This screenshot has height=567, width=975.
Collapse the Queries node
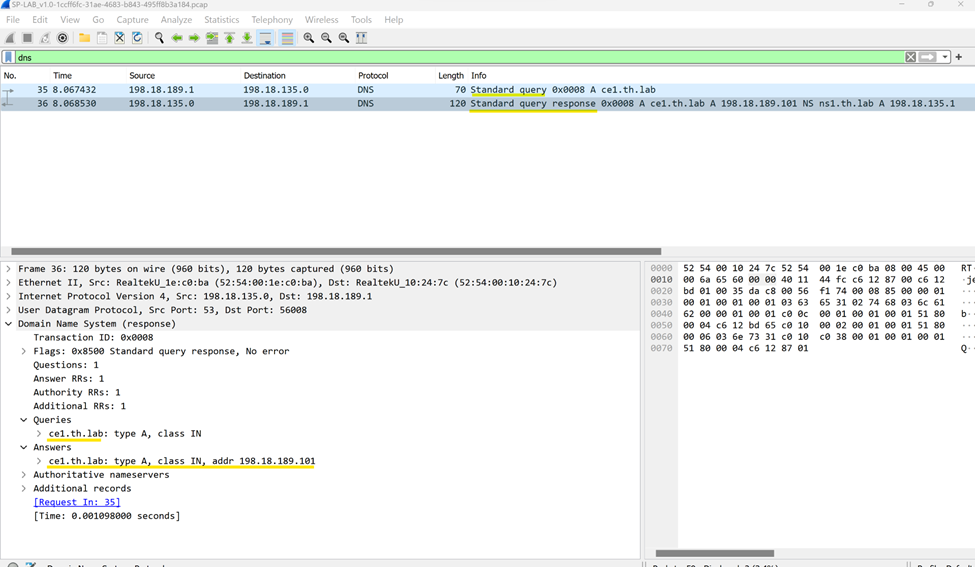tap(24, 420)
